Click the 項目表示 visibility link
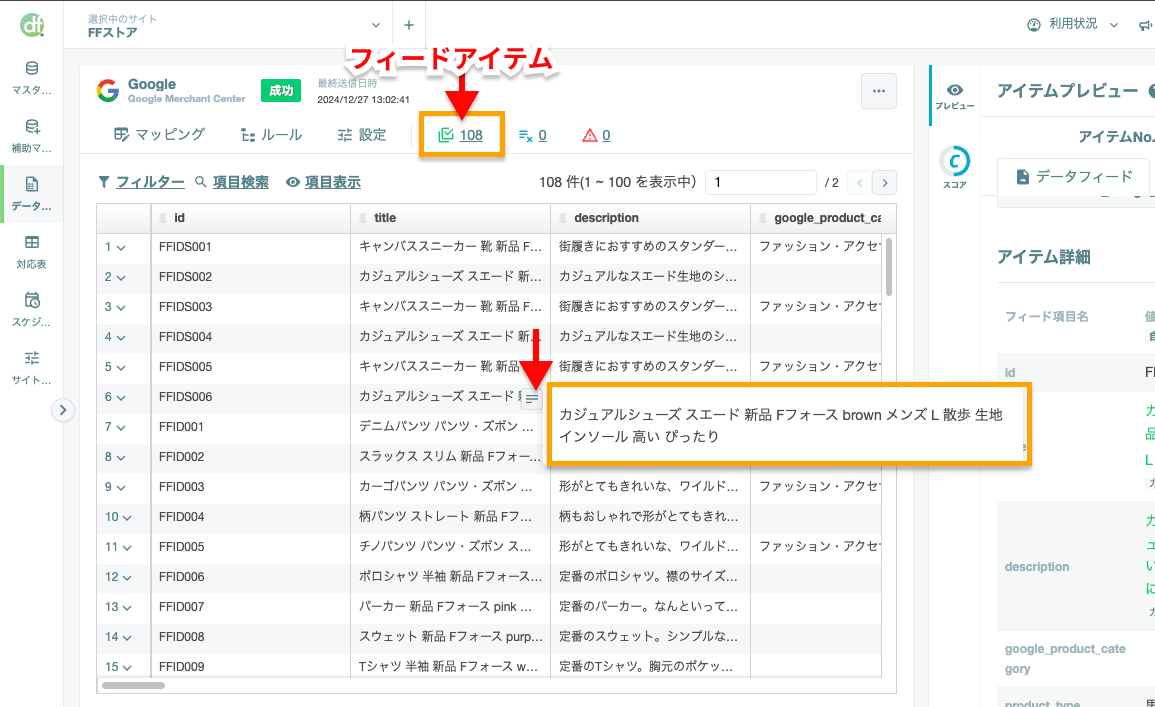Screen dimensions: 1155x707 point(323,182)
